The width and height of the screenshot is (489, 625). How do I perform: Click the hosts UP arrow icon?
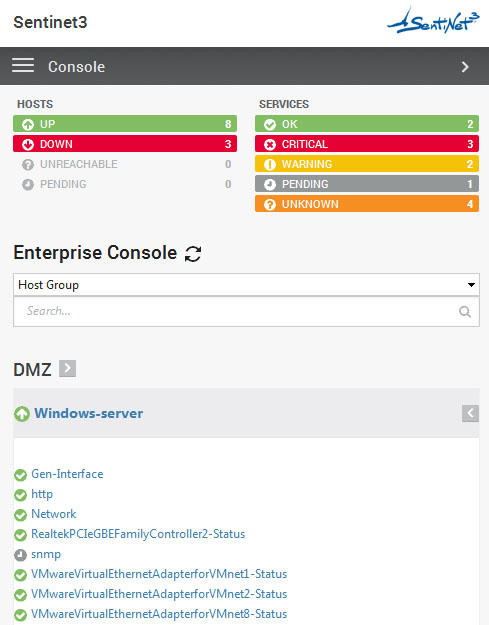point(28,124)
